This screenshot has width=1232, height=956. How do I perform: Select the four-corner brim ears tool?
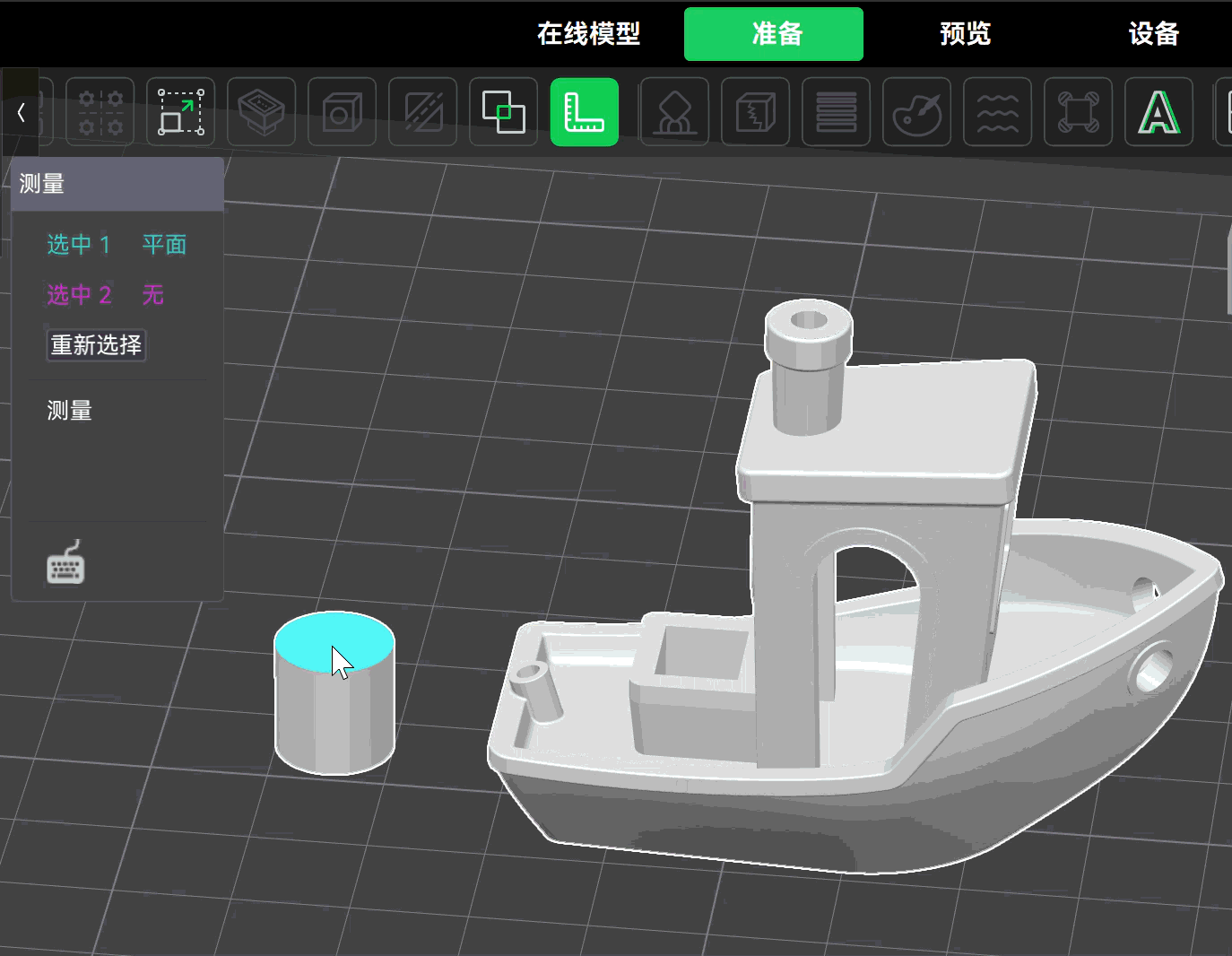coord(1079,112)
